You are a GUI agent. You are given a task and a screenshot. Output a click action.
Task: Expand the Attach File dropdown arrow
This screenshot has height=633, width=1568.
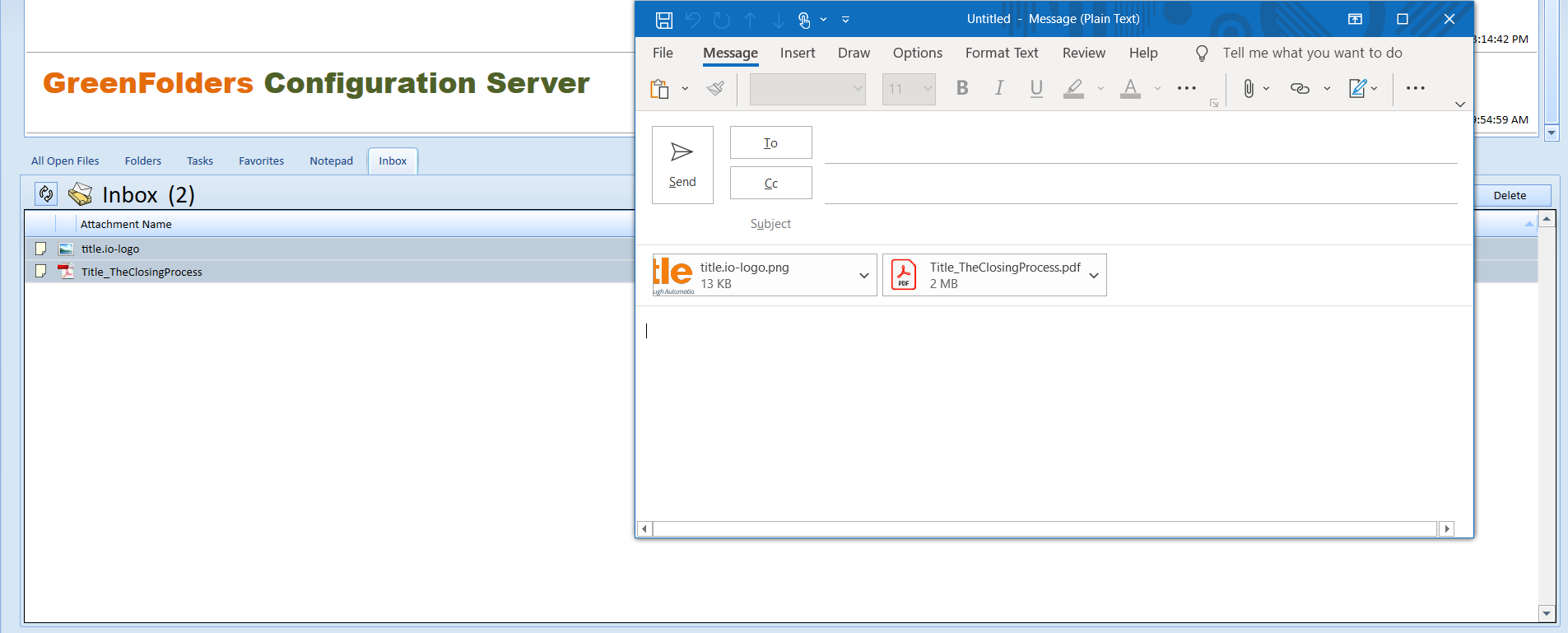click(1267, 88)
